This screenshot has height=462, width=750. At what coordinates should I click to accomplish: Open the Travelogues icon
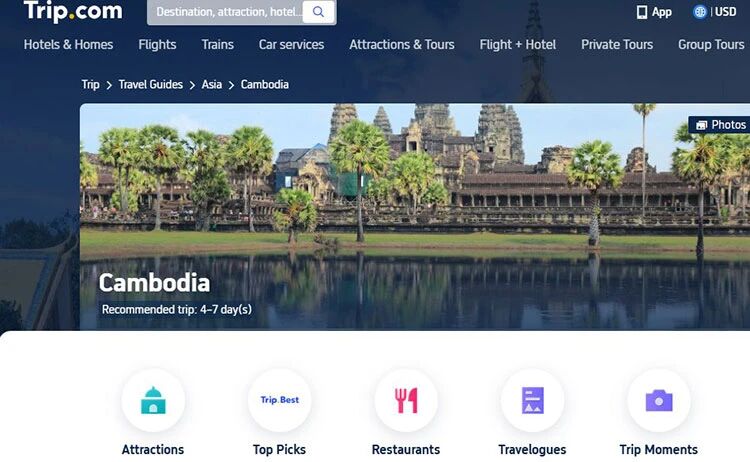coord(532,400)
